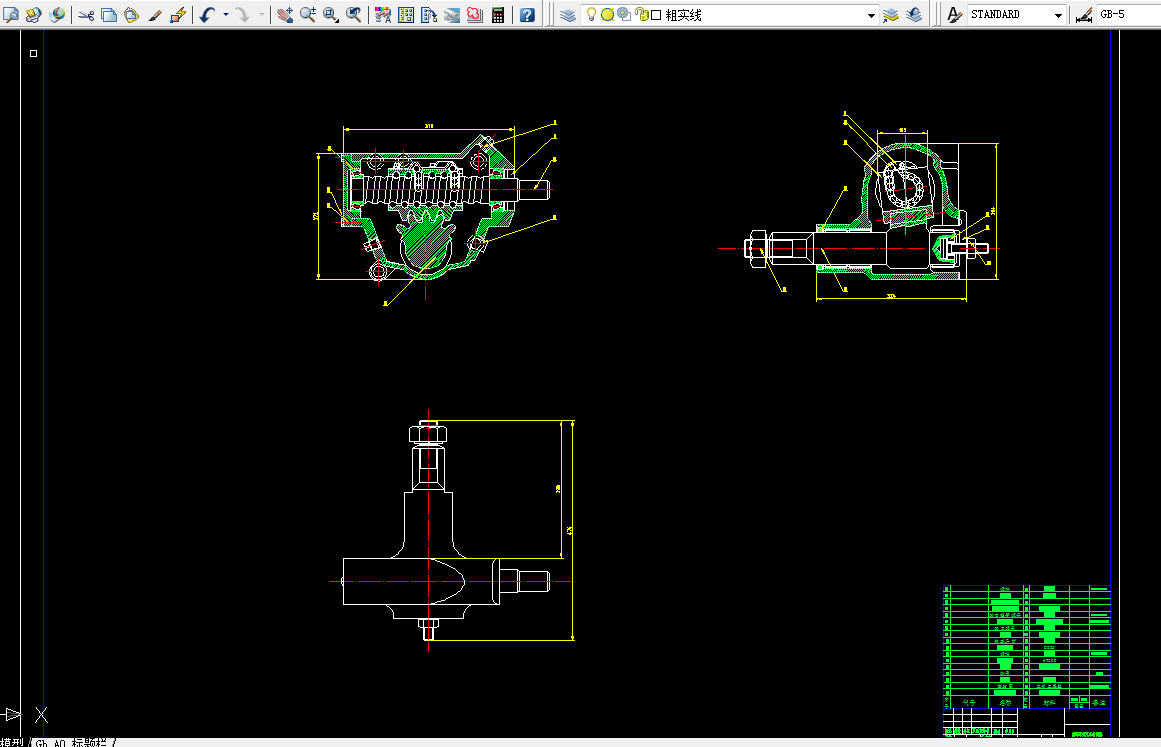Screen dimensions: 1161x747
Task: Open the Properties palette icon
Action: (x=383, y=15)
